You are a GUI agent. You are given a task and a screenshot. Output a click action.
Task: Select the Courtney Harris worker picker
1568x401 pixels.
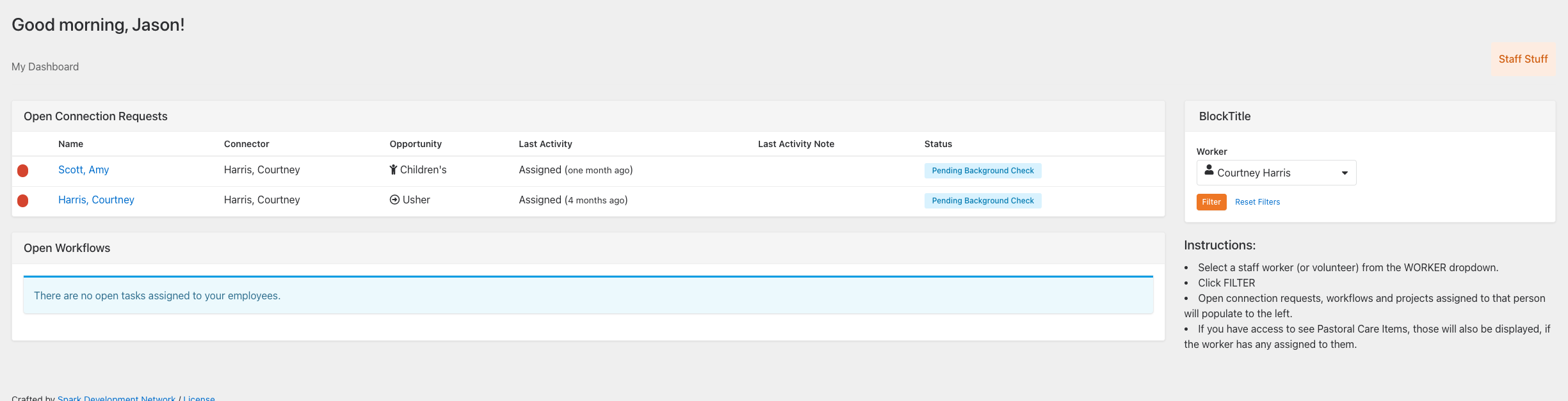[x=1275, y=173]
